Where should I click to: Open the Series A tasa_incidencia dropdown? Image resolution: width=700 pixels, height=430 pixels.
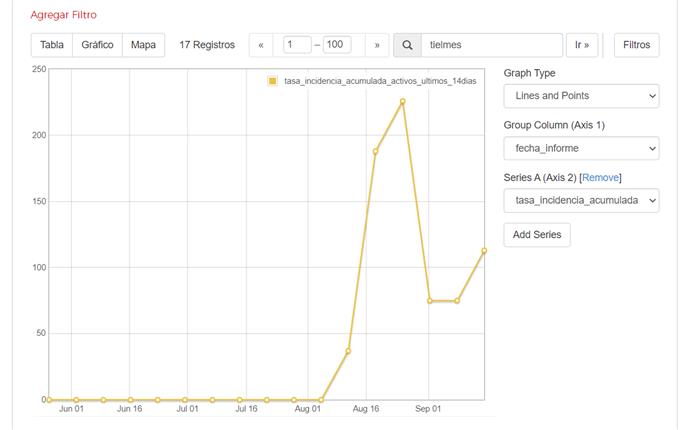(581, 200)
